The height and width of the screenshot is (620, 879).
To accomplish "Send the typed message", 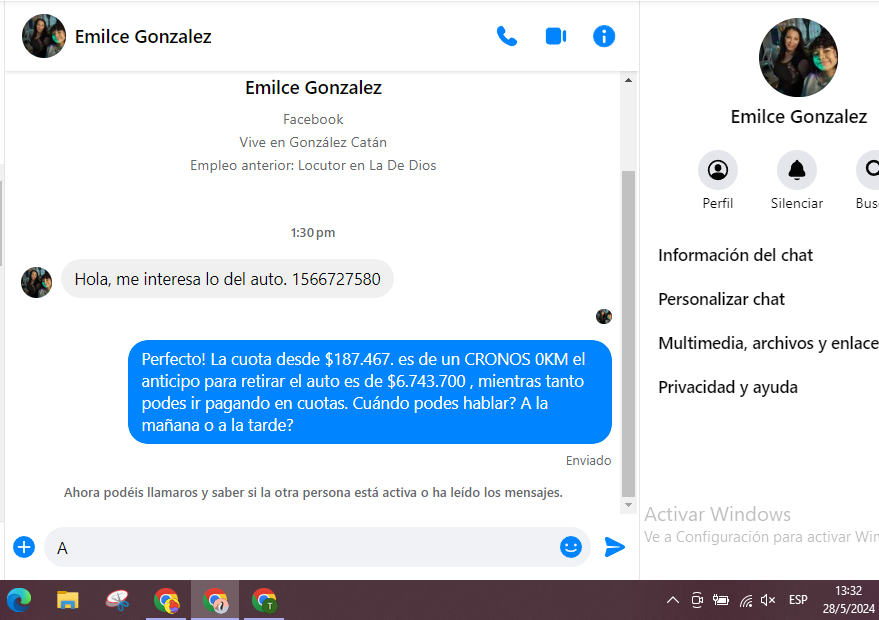I will coord(615,547).
